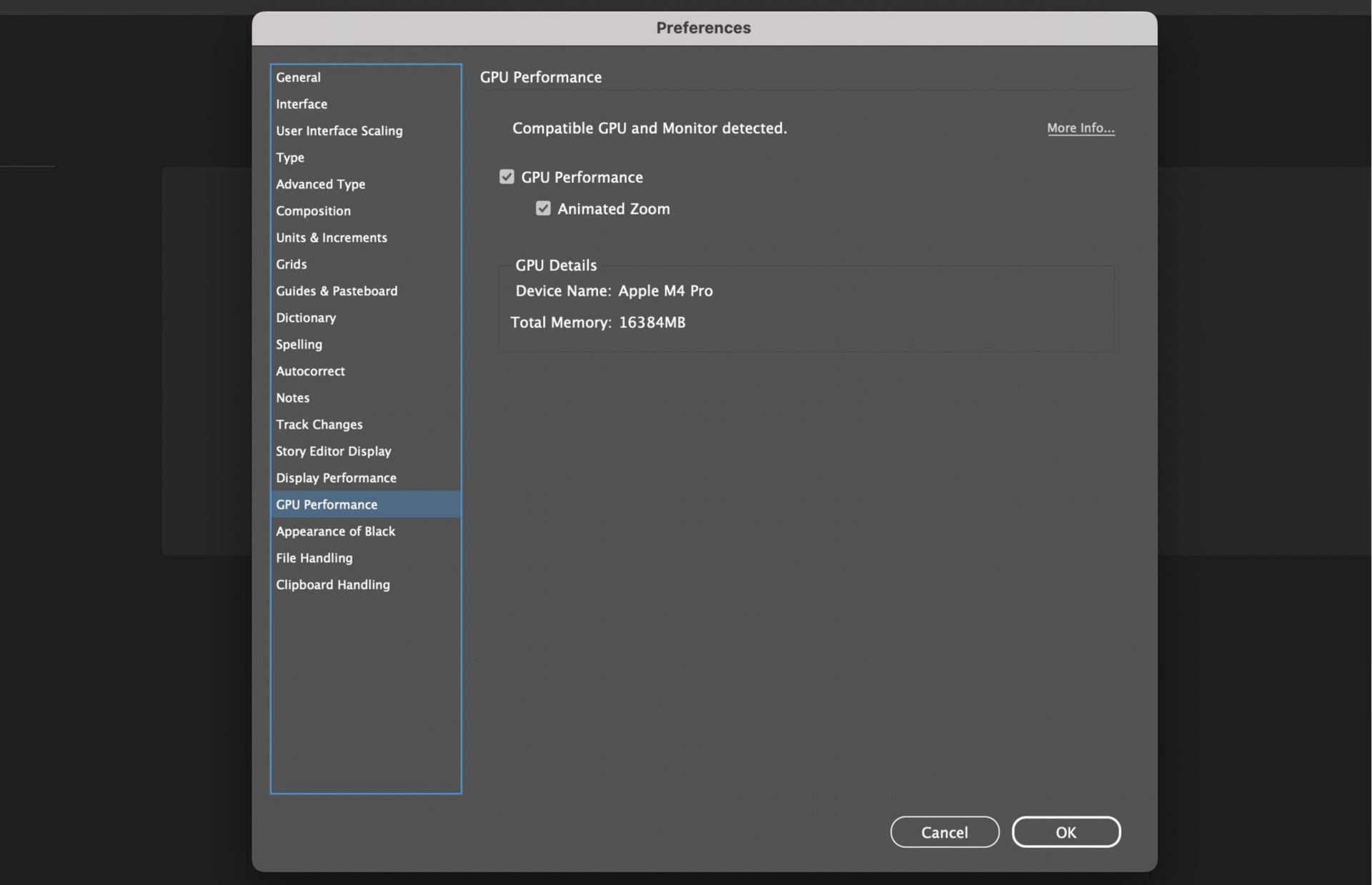Select Units & Increments preferences

(332, 237)
